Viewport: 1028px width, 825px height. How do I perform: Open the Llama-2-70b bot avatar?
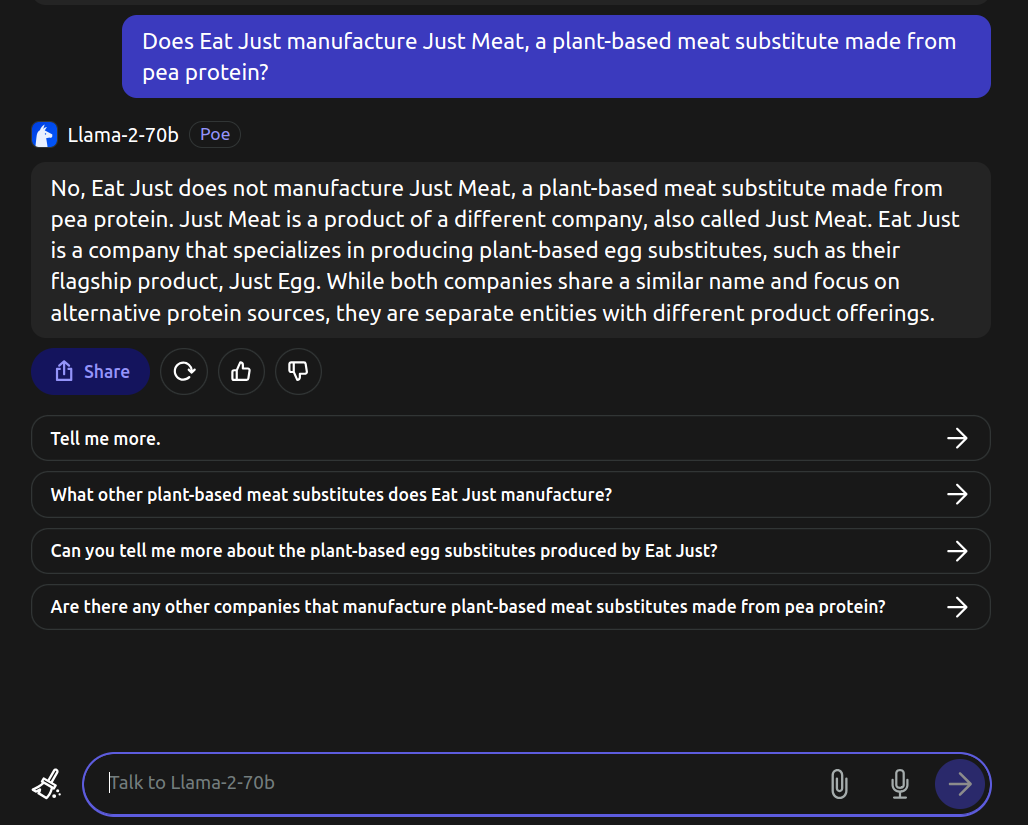(45, 135)
